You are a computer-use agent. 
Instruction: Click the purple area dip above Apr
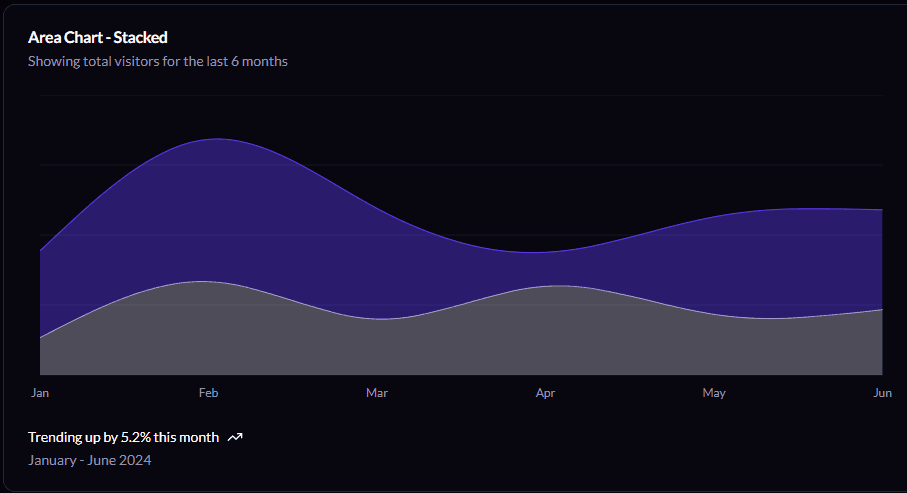click(x=543, y=268)
